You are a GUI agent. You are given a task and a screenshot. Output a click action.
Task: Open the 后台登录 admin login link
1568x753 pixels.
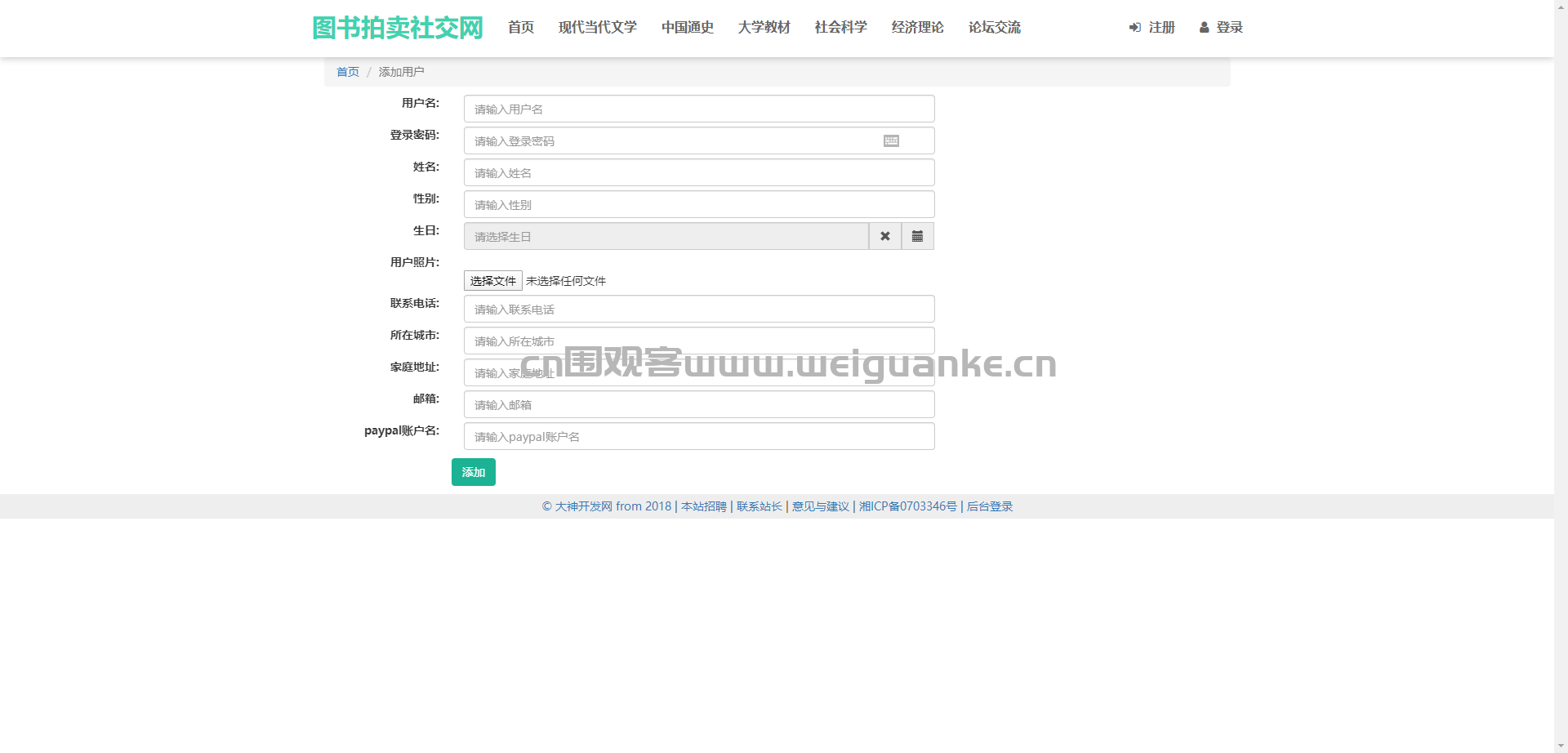pos(990,506)
